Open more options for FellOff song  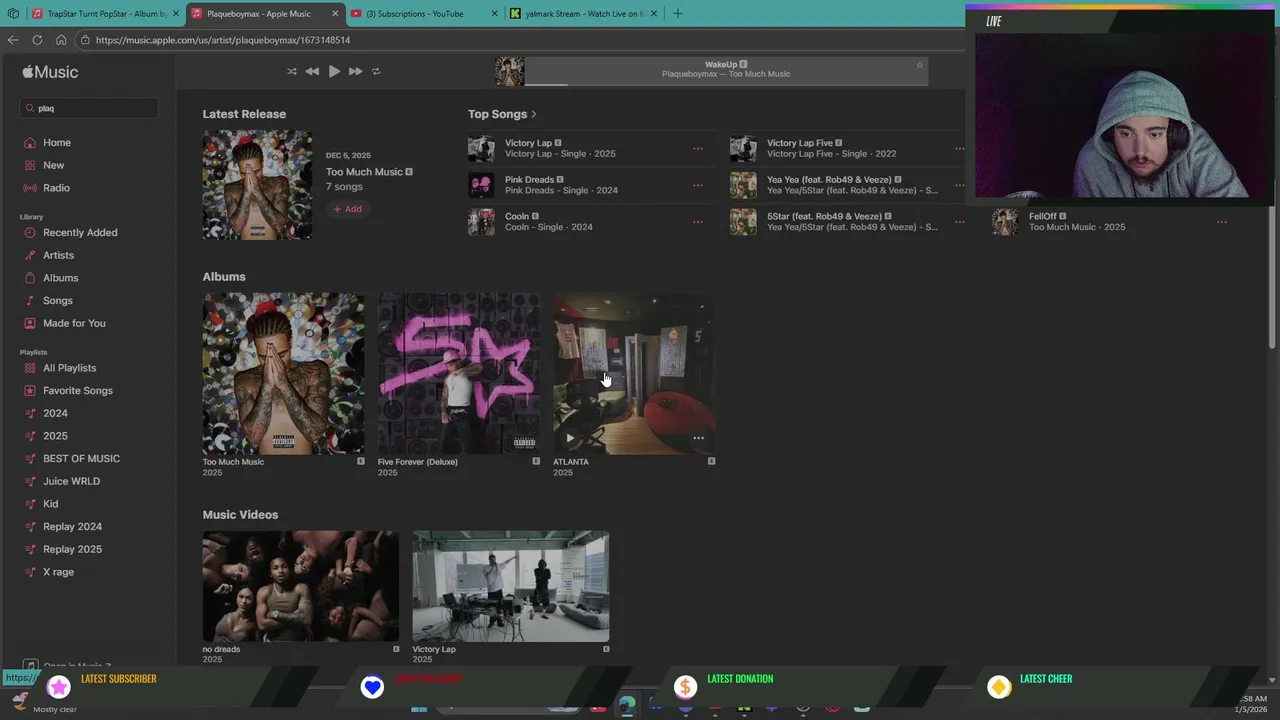(1222, 222)
